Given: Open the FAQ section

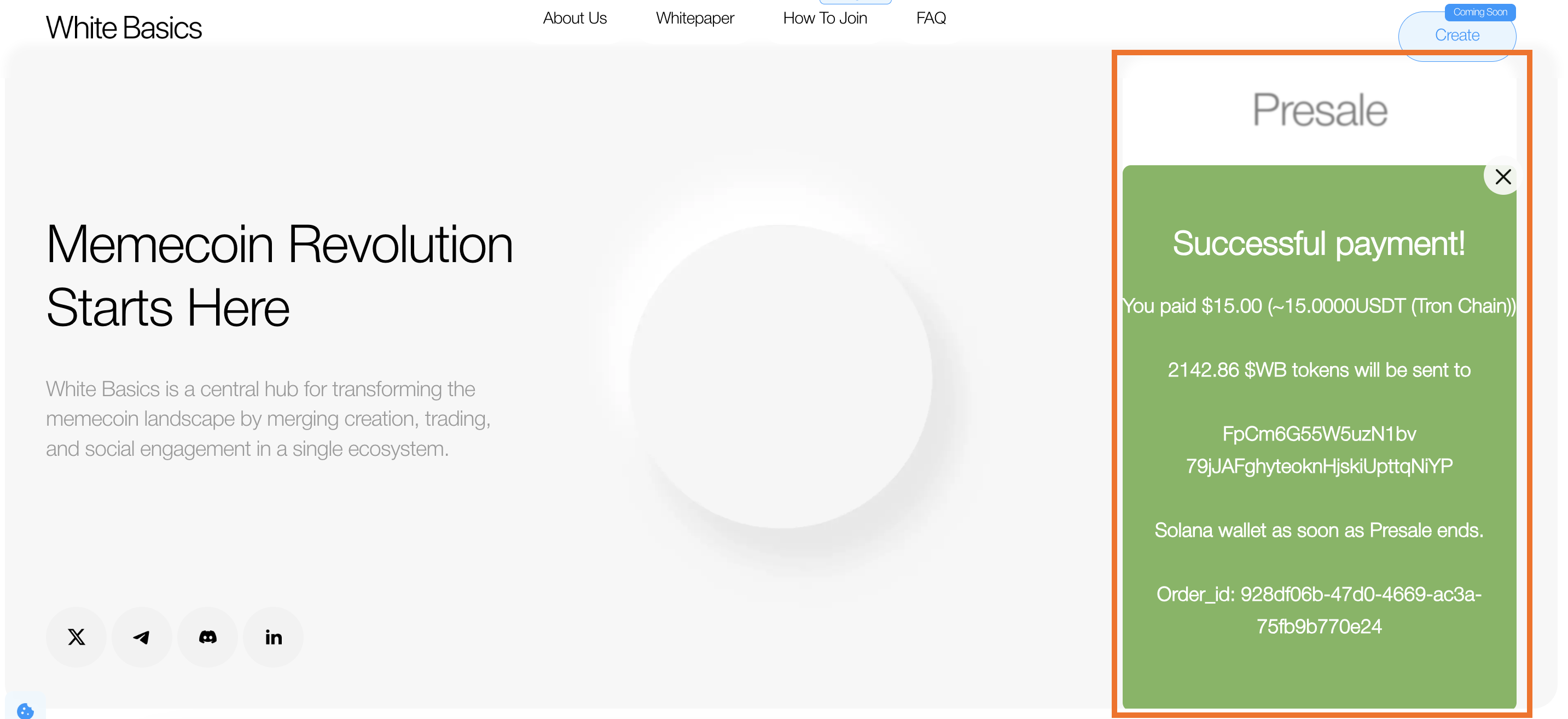Looking at the screenshot, I should 931,18.
